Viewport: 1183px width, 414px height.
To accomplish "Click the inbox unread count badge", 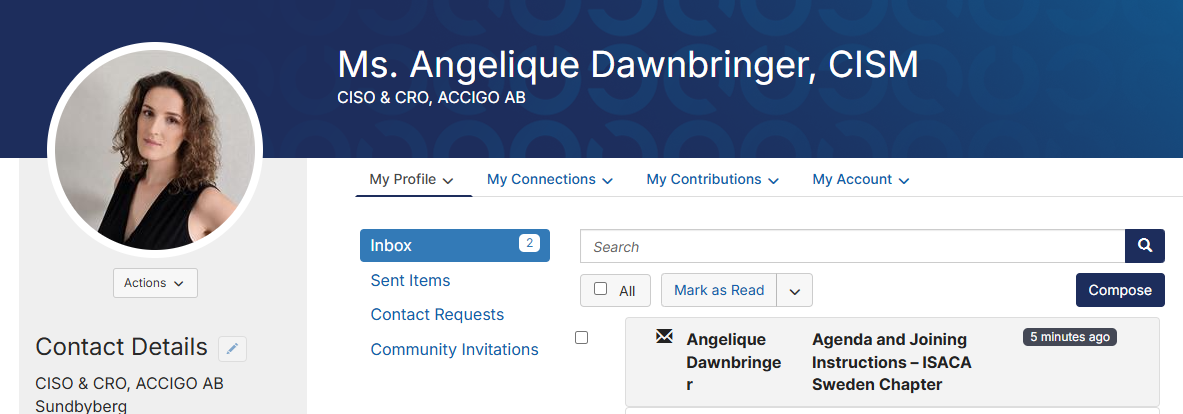I will pos(530,243).
